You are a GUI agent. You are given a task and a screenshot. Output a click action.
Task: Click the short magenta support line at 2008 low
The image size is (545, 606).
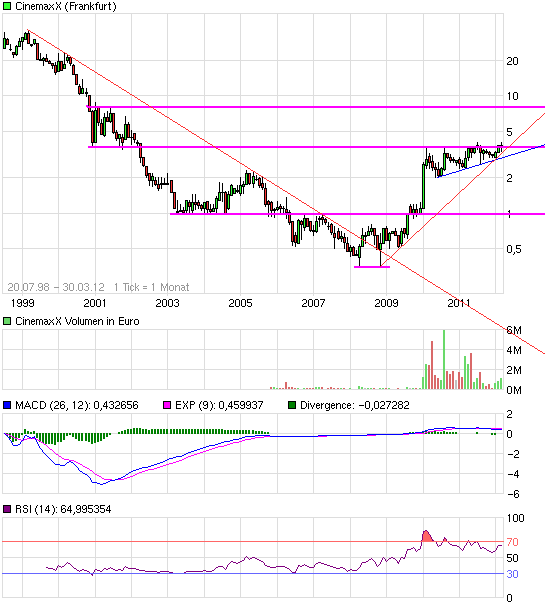[372, 267]
